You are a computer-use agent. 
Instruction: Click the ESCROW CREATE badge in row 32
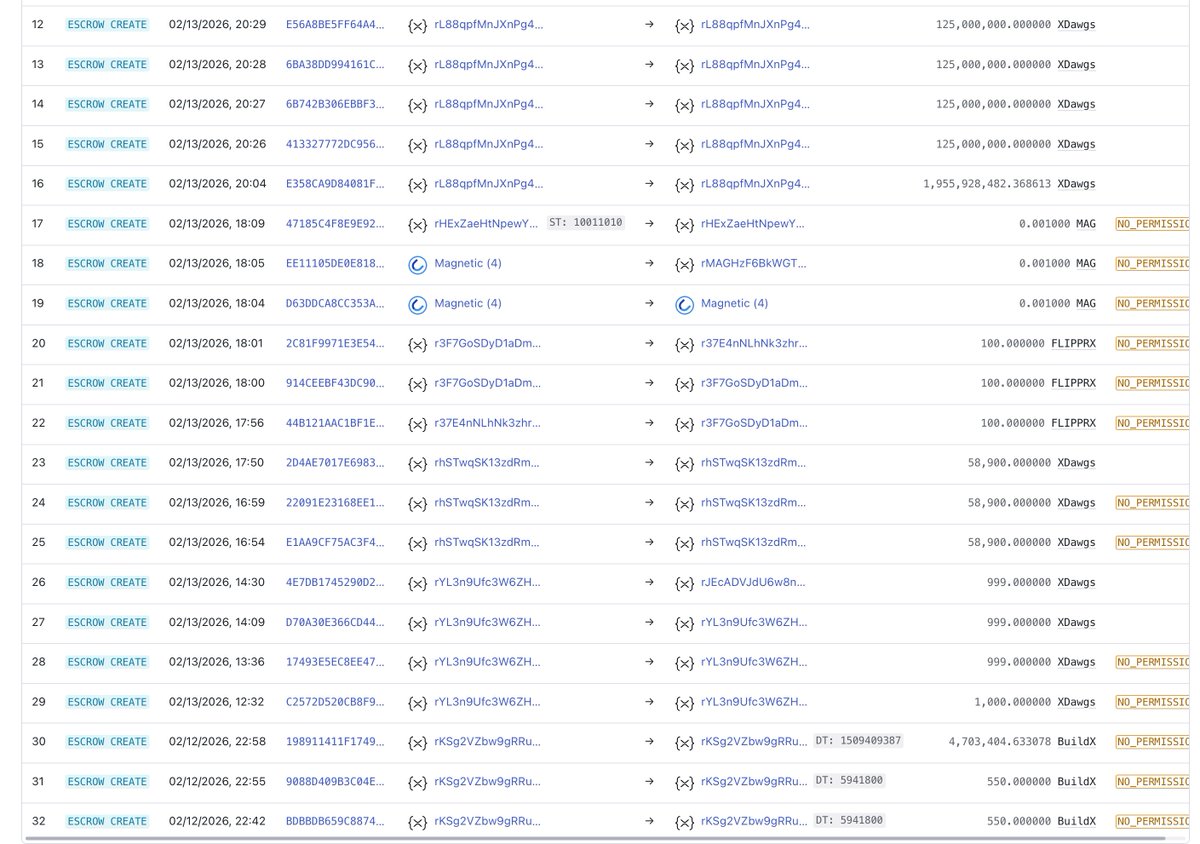point(107,821)
